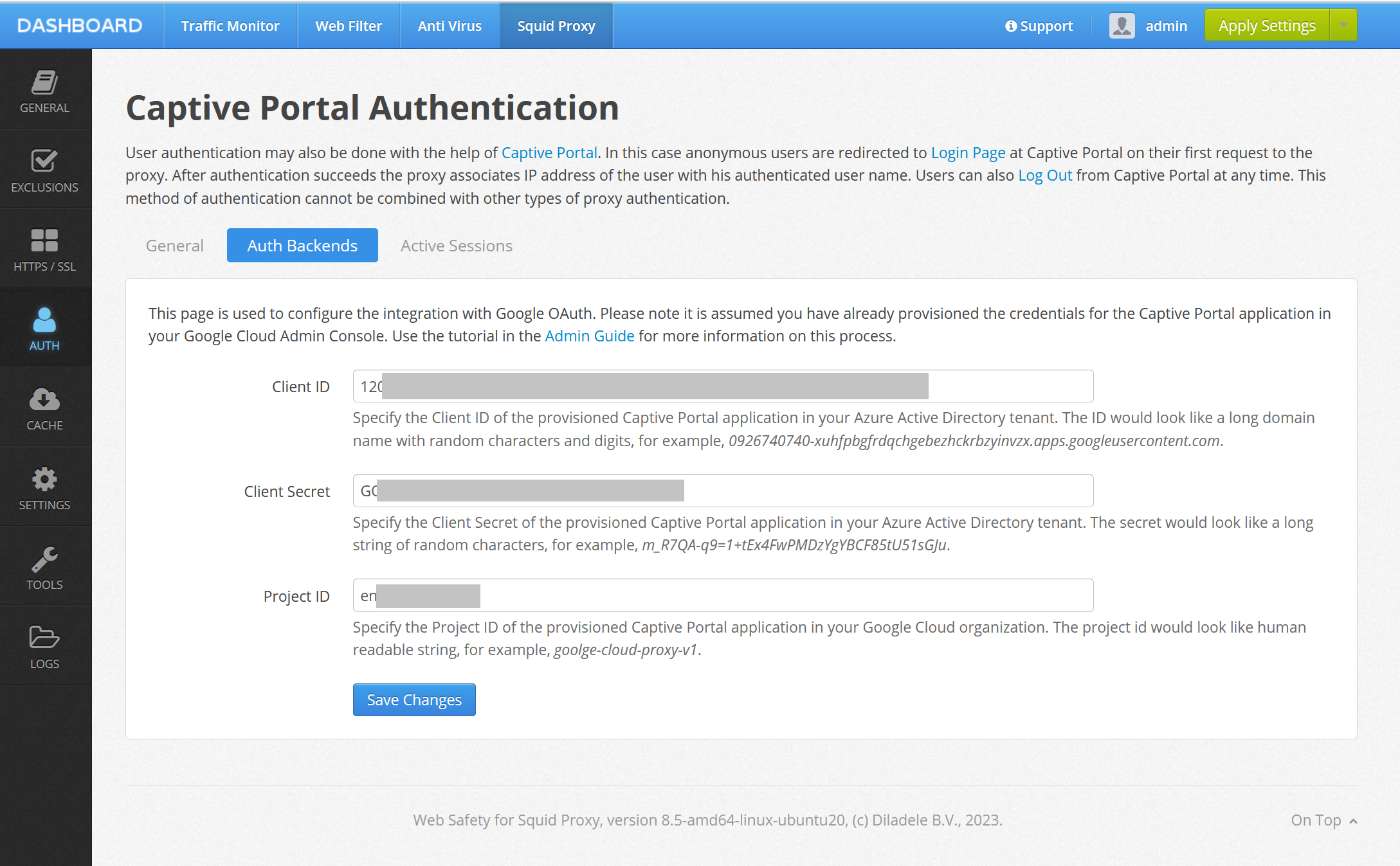Open the Login Page link
Image resolution: width=1400 pixels, height=866 pixels.
click(968, 153)
